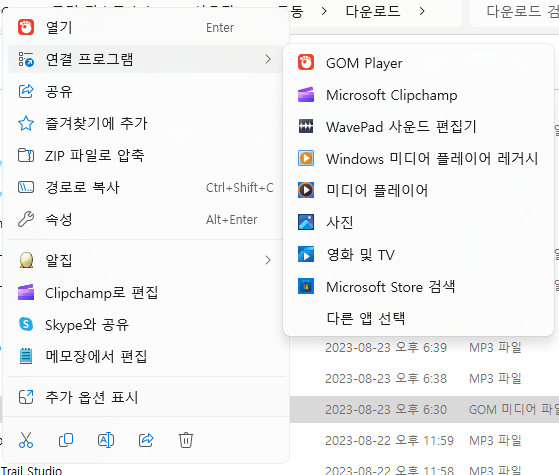Open with GOM Player label
Image resolution: width=559 pixels, height=475 pixels.
364,63
